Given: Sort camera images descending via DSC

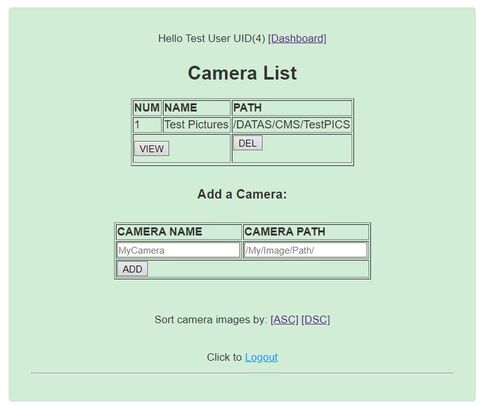Looking at the screenshot, I should [316, 320].
